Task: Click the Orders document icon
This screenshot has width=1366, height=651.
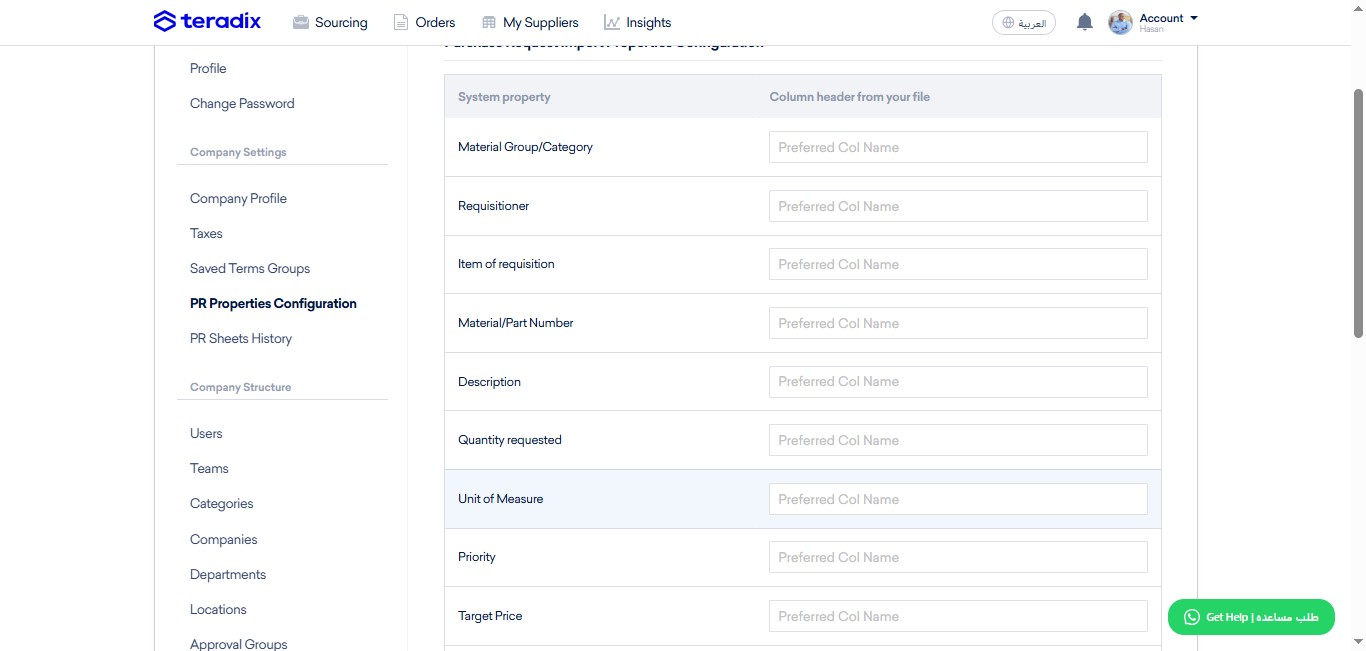Action: (401, 22)
